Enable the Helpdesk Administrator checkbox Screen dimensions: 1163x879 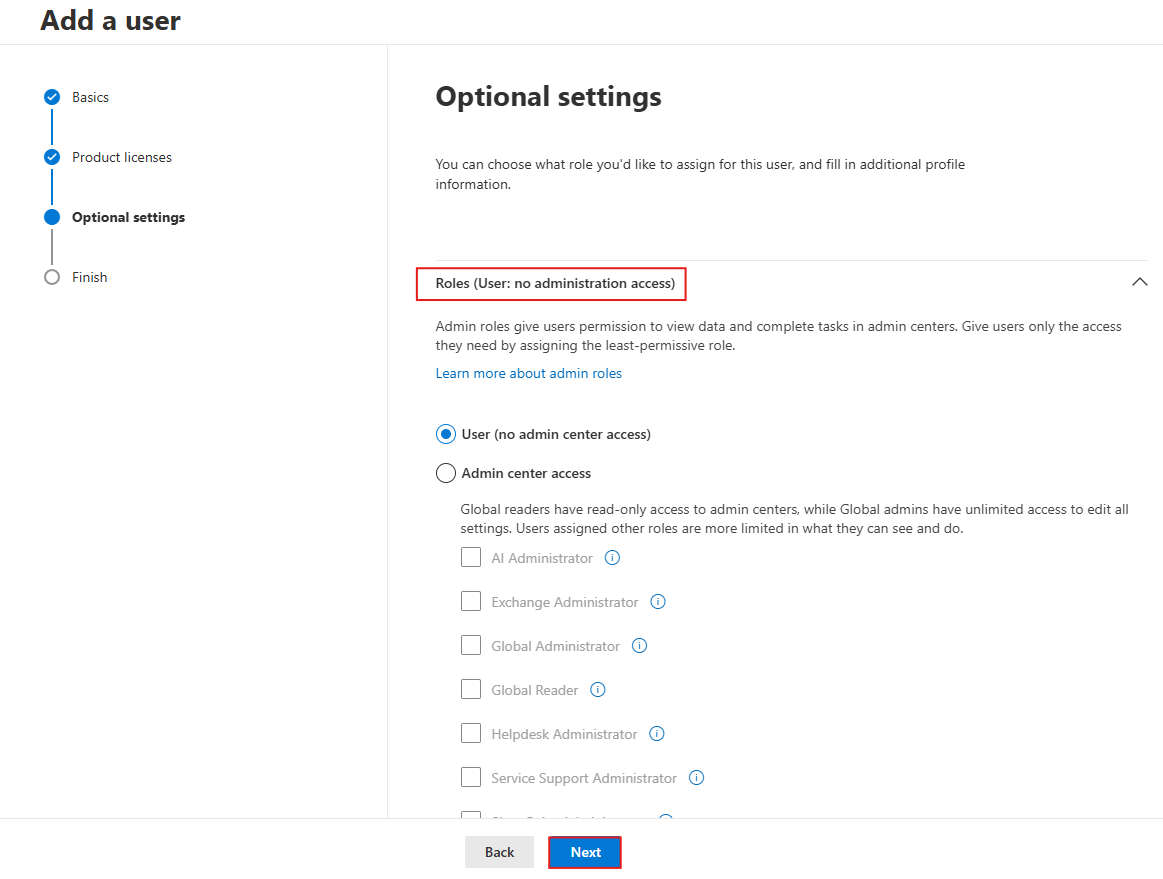(471, 734)
